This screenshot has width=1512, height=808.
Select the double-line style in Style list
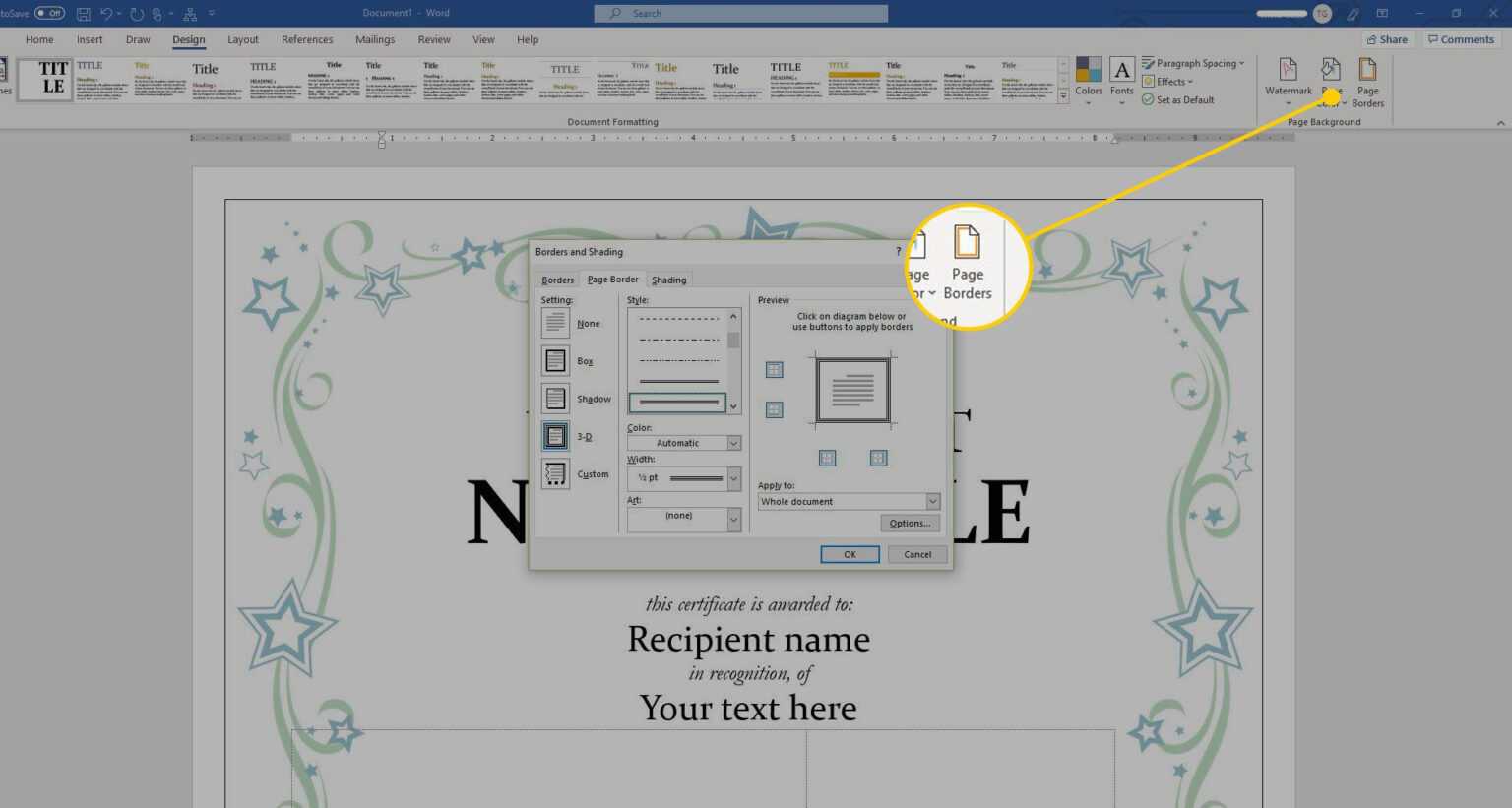coord(677,402)
